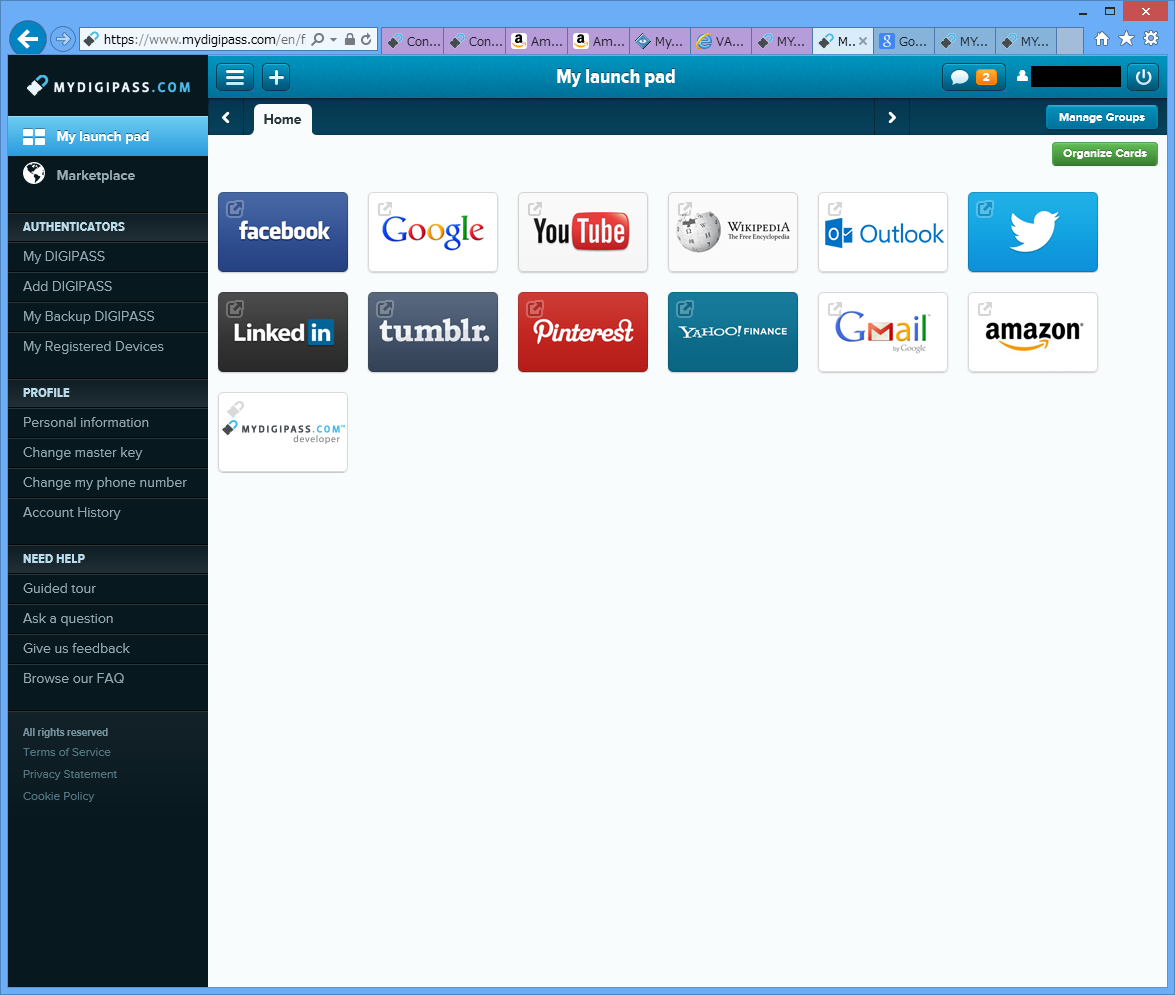Start the Guided tour
1175x995 pixels.
[108, 589]
